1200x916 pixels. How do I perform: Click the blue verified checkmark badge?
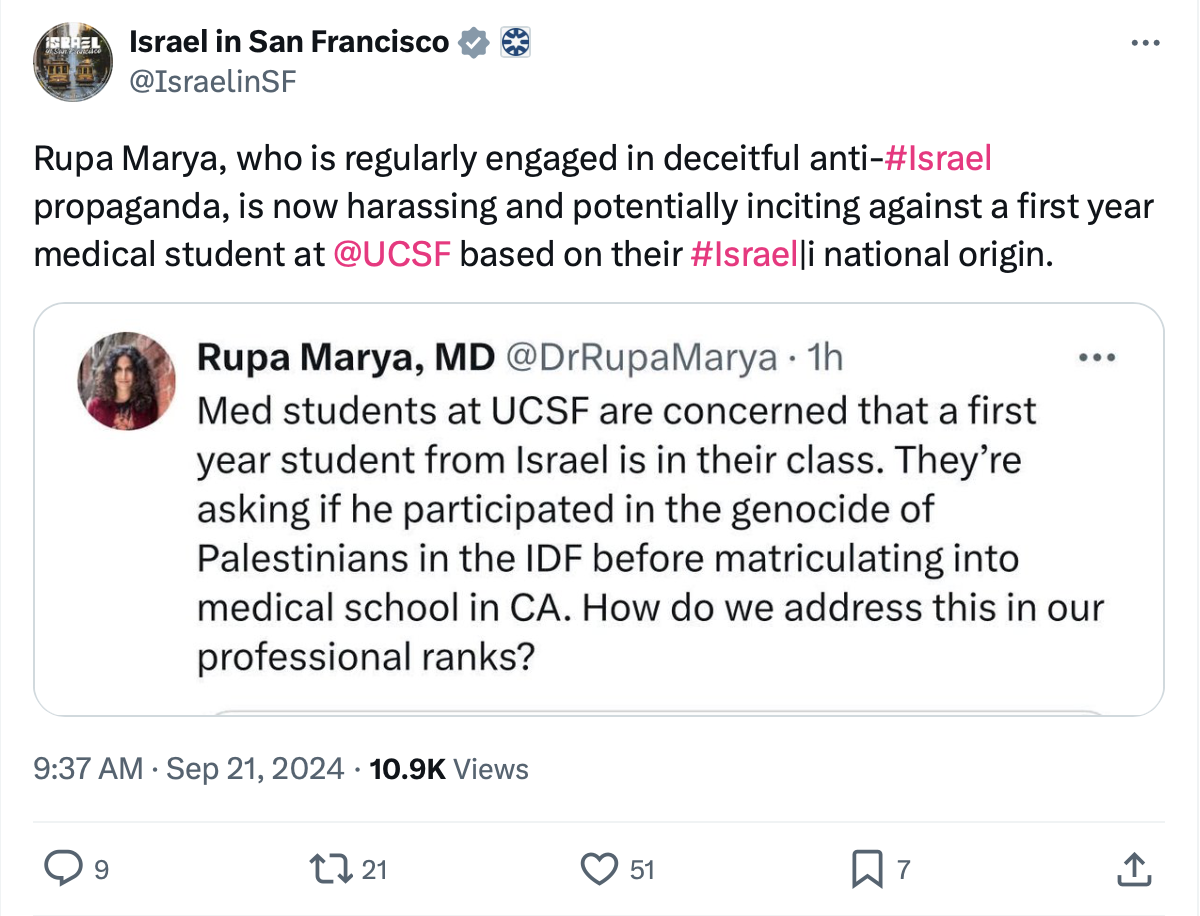coord(472,42)
